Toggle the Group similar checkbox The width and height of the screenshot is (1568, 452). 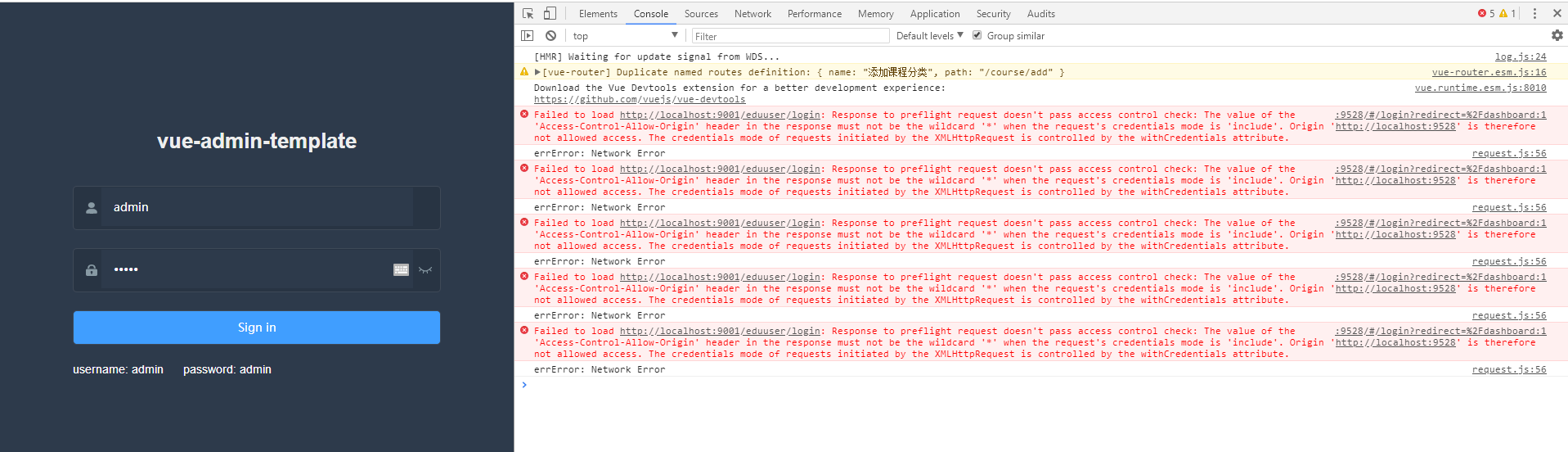977,35
